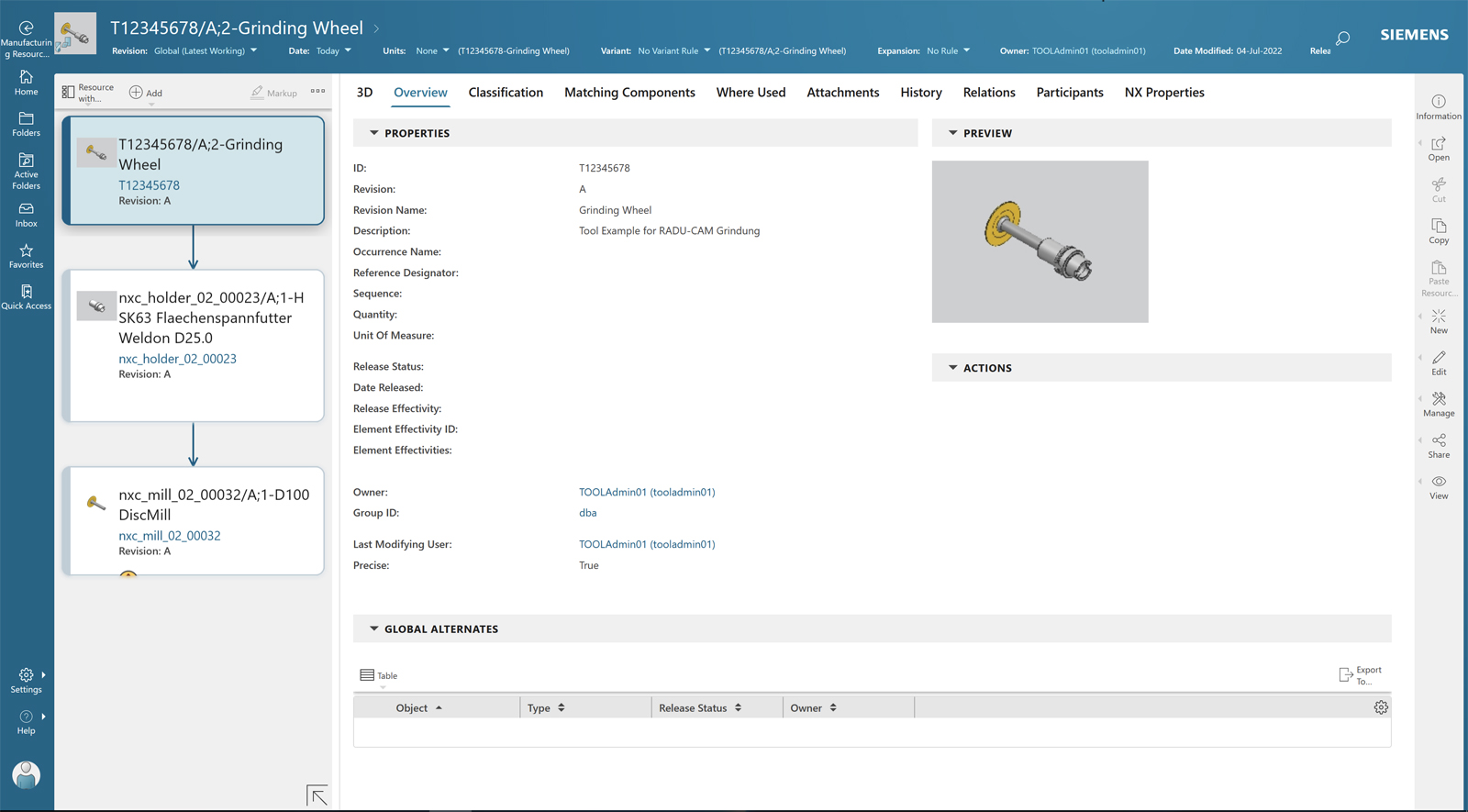Screen dimensions: 1468x812
Task: Click Export To button
Action: pyautogui.click(x=1361, y=675)
